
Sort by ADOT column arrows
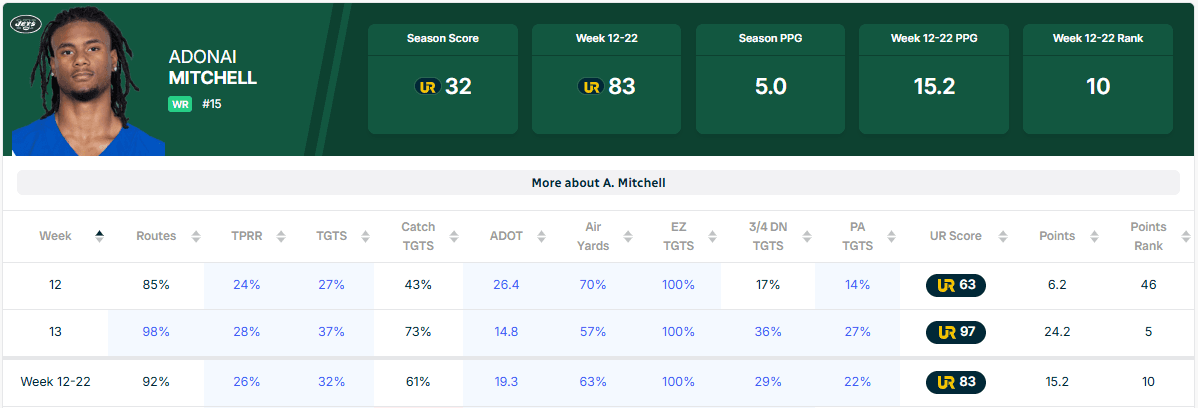point(539,236)
